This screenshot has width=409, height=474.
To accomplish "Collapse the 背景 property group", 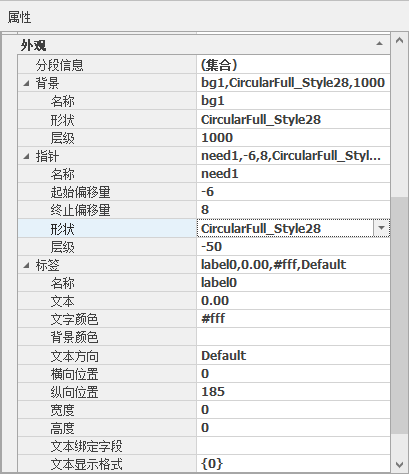I will pos(26,83).
